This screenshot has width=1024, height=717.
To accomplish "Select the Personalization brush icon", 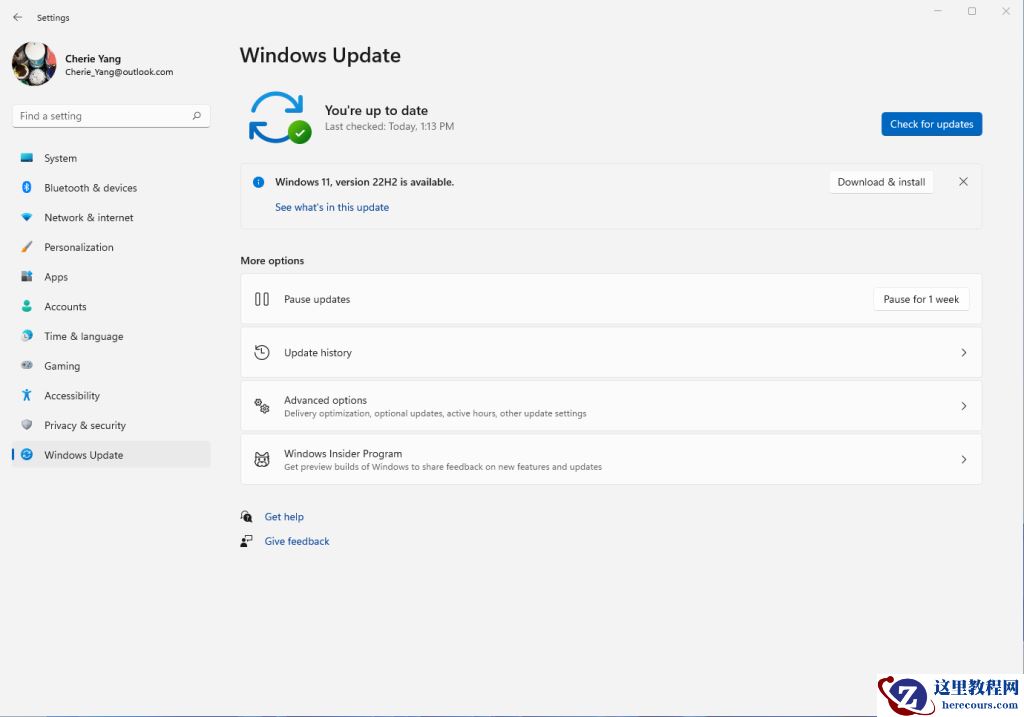I will pyautogui.click(x=27, y=247).
